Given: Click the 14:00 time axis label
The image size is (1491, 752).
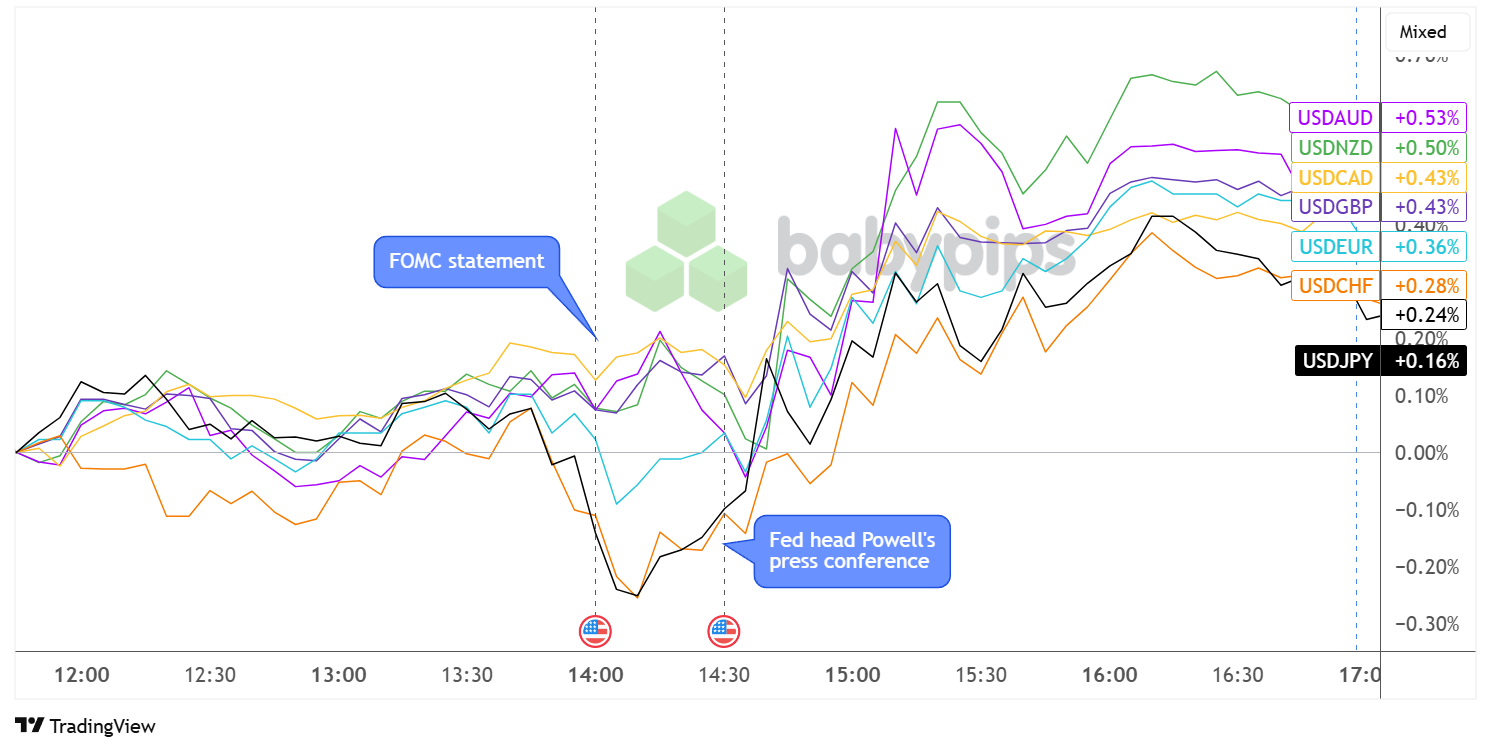Looking at the screenshot, I should [x=595, y=675].
